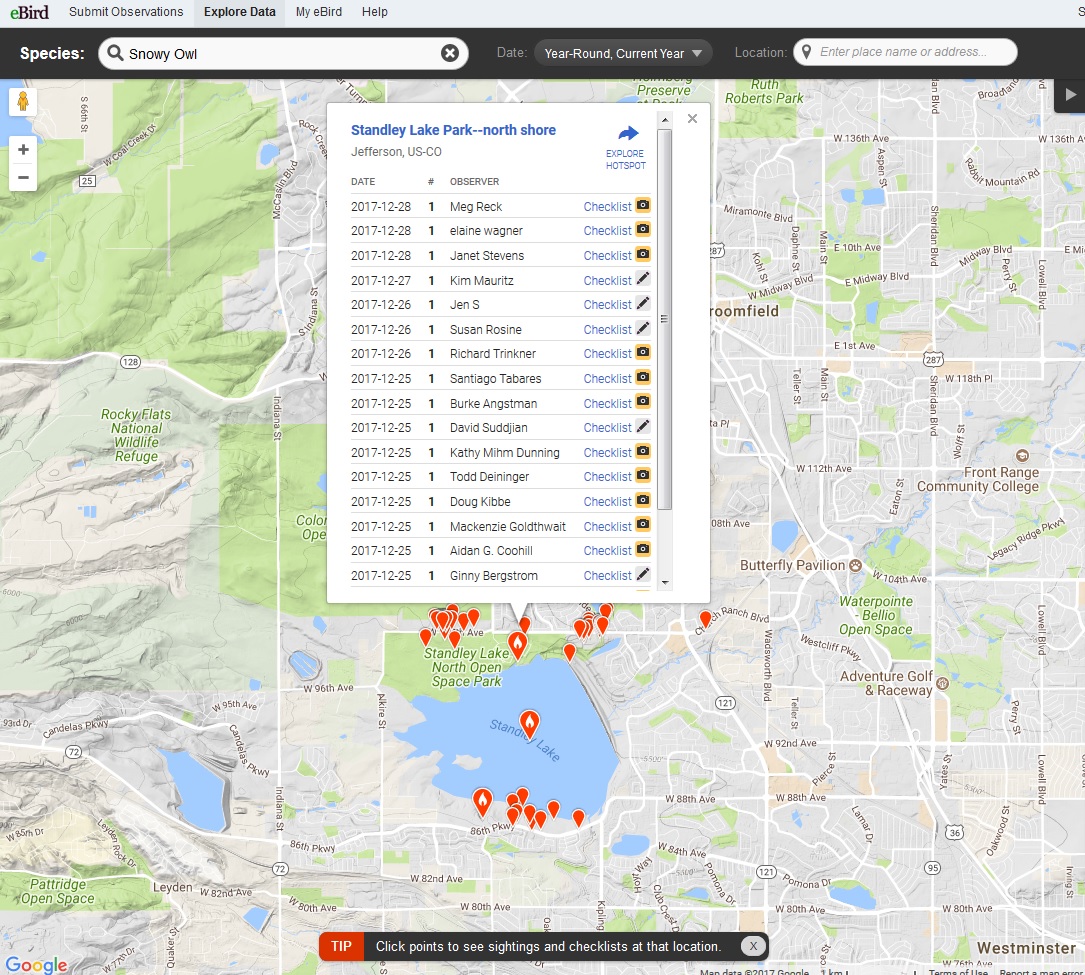The image size is (1085, 975).
Task: Open Kim Mauritz's Checklist link
Action: point(607,280)
